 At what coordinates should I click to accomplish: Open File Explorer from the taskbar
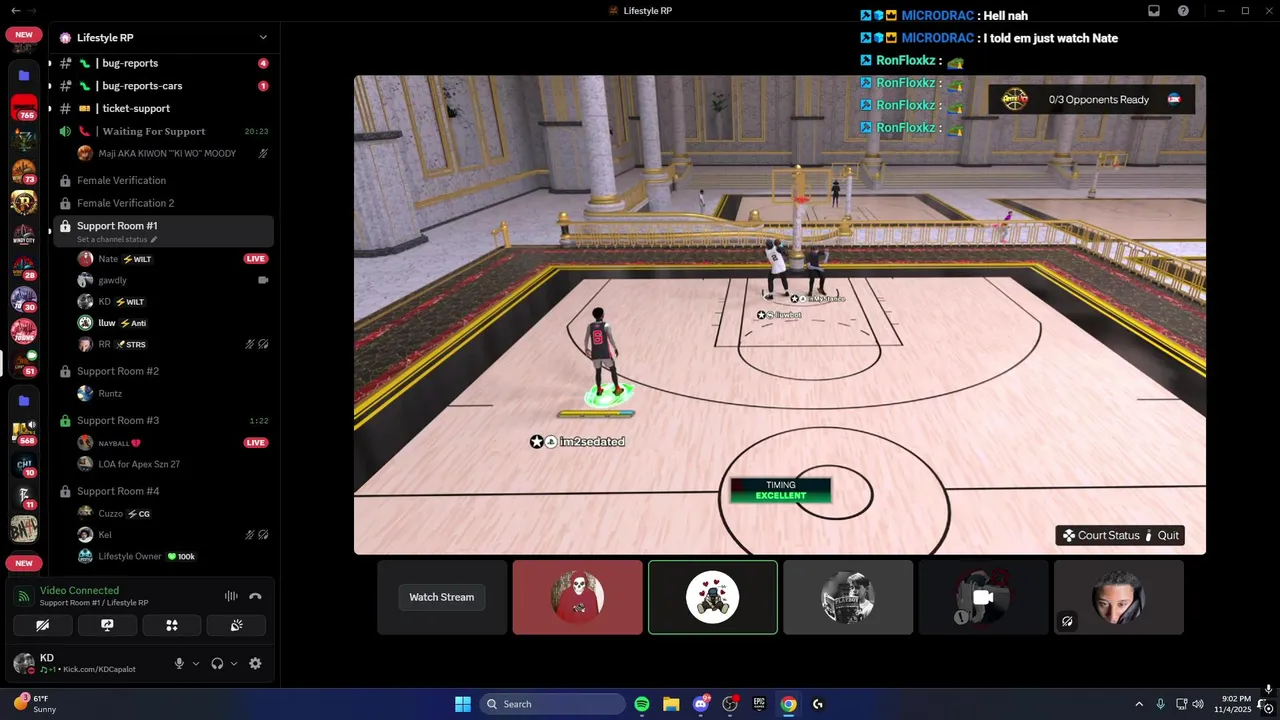click(671, 704)
